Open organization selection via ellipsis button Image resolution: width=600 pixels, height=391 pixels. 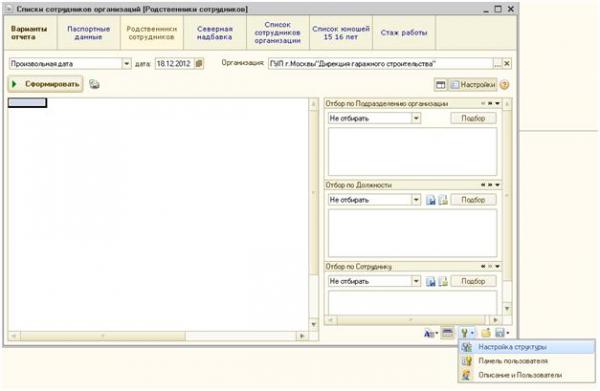(497, 64)
